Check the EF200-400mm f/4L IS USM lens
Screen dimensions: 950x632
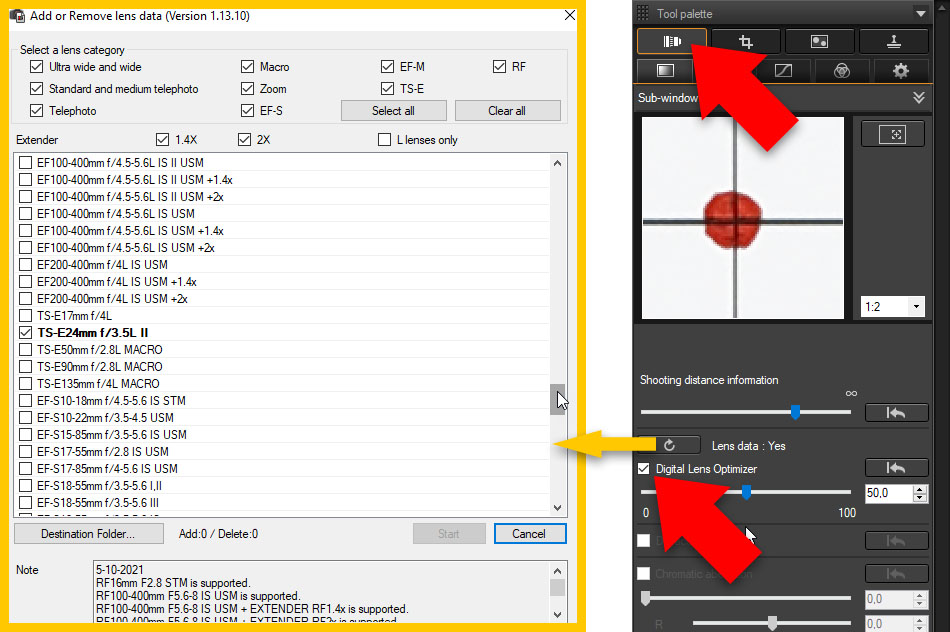point(26,265)
